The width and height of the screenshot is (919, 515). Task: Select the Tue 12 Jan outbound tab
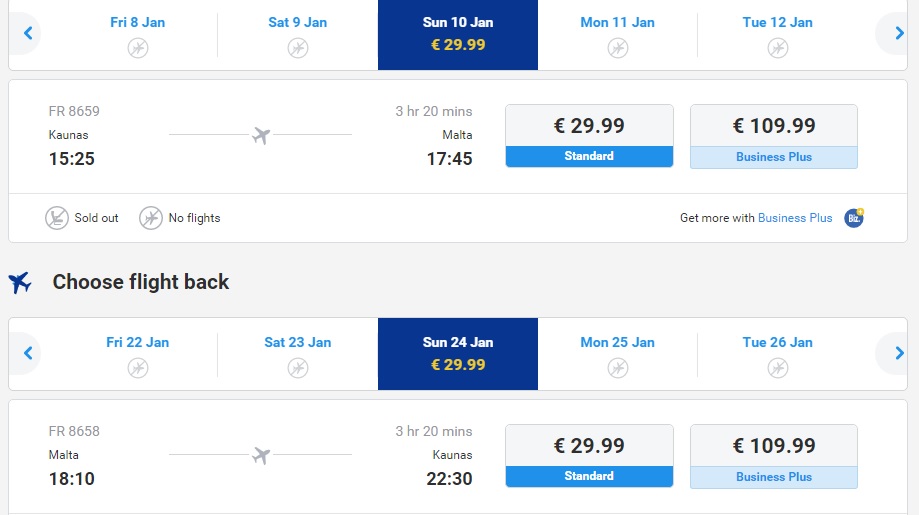tap(777, 35)
